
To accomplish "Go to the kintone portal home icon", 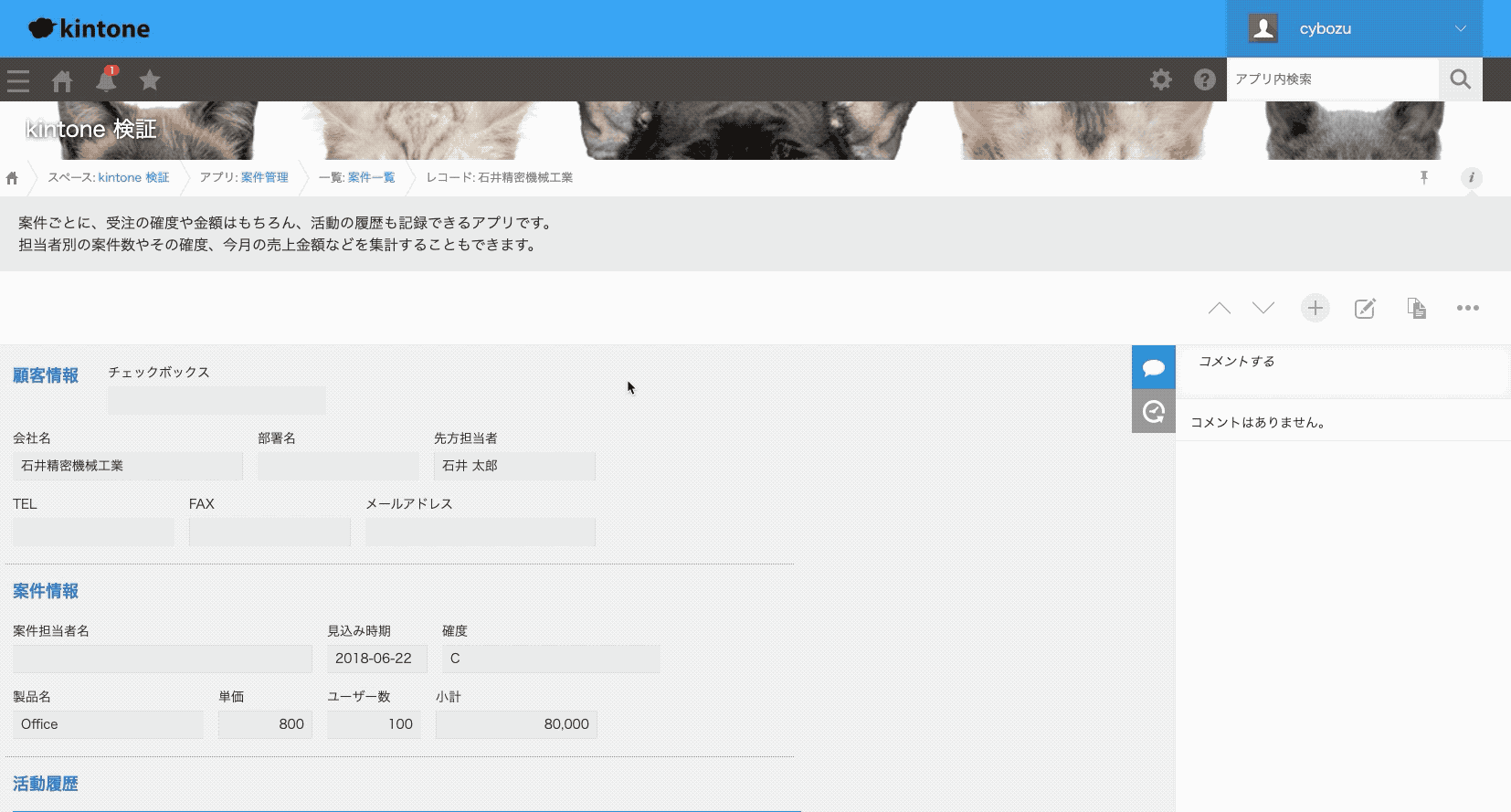I will pyautogui.click(x=62, y=80).
